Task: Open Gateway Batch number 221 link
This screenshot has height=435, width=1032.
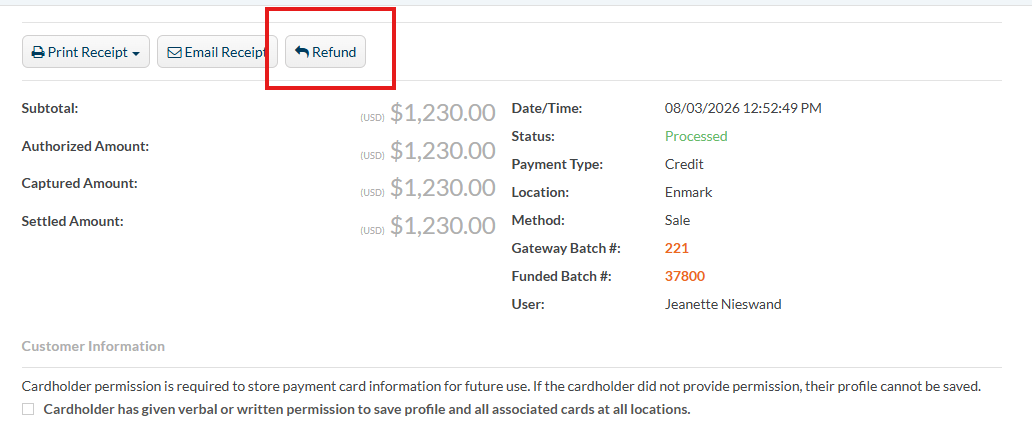Action: (x=677, y=248)
